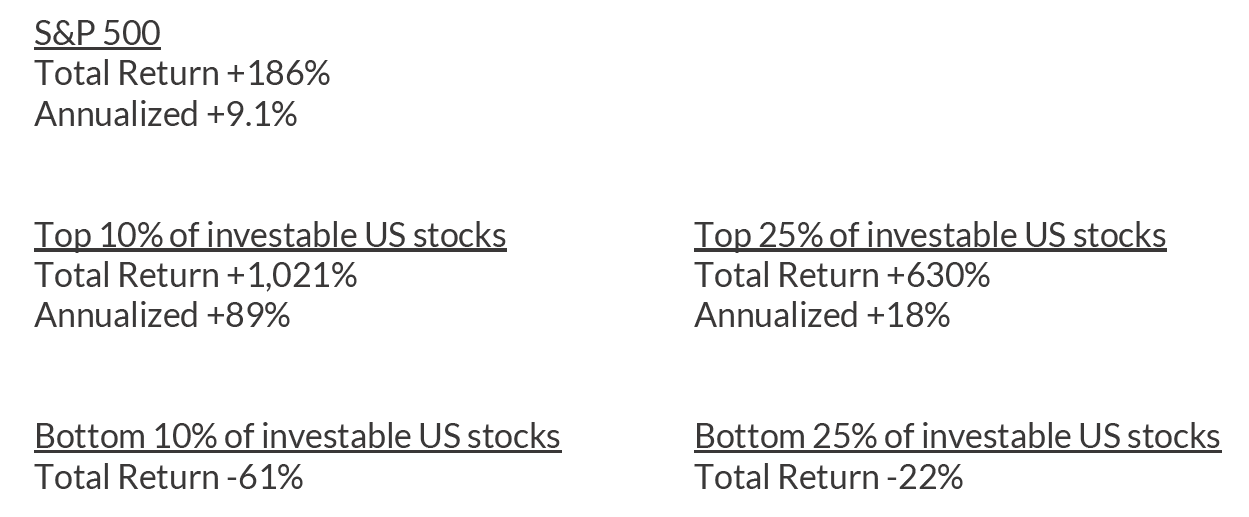Open the Top 10% of investable US stocks heading
This screenshot has width=1249, height=517.
click(x=270, y=235)
